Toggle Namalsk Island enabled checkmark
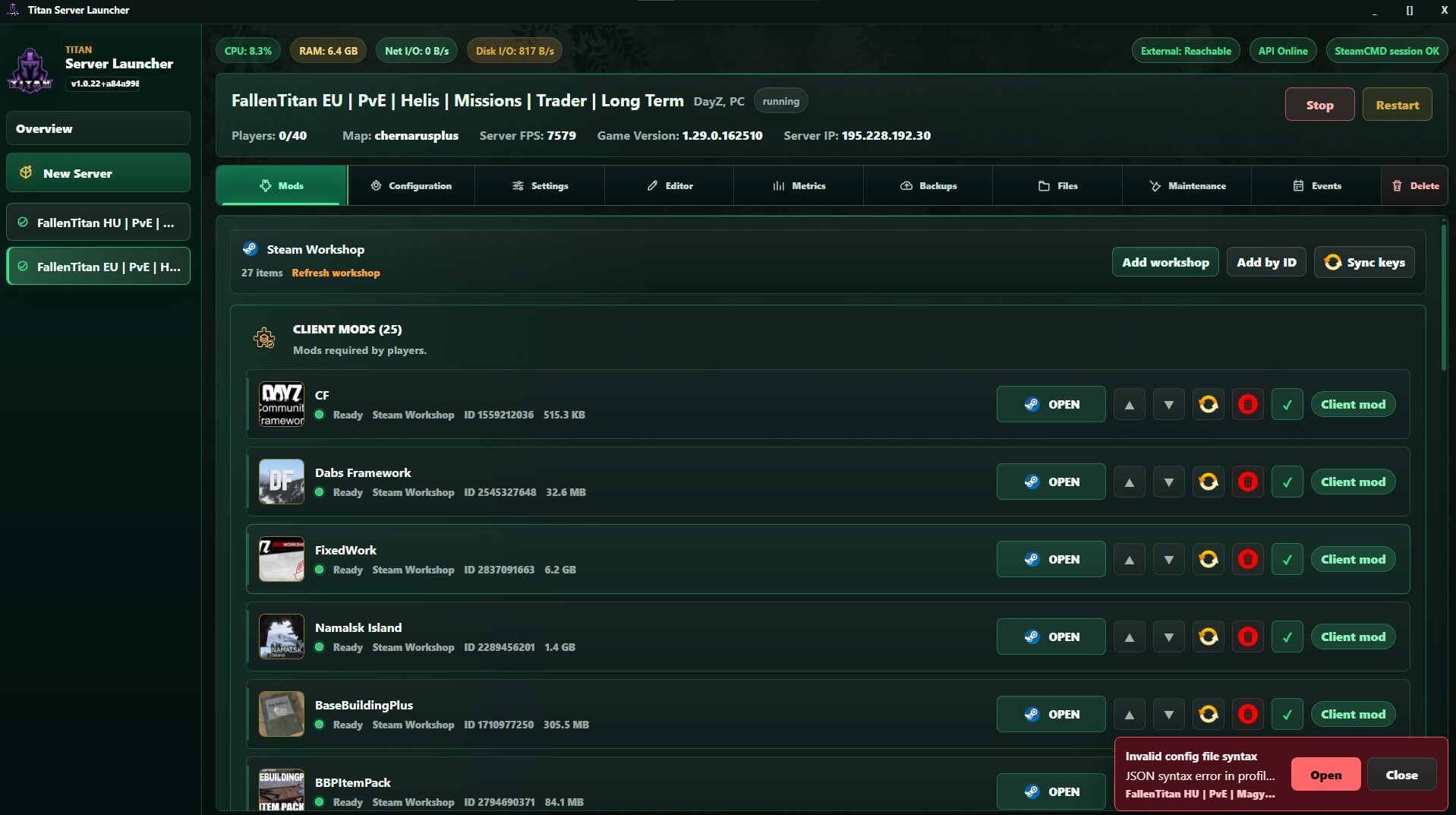The height and width of the screenshot is (815, 1456). click(1287, 637)
